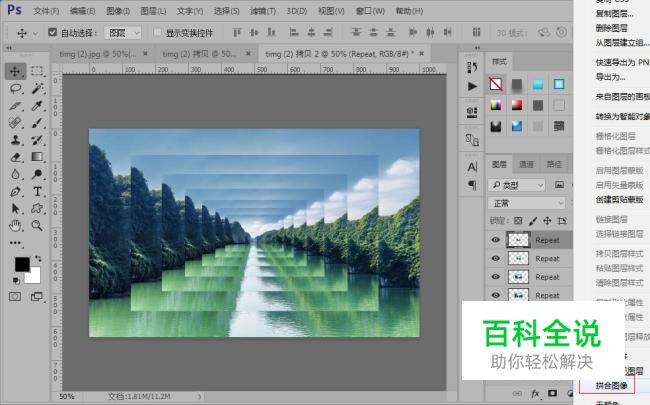Open the Actions panel play icon
The width and height of the screenshot is (650, 405).
(472, 86)
